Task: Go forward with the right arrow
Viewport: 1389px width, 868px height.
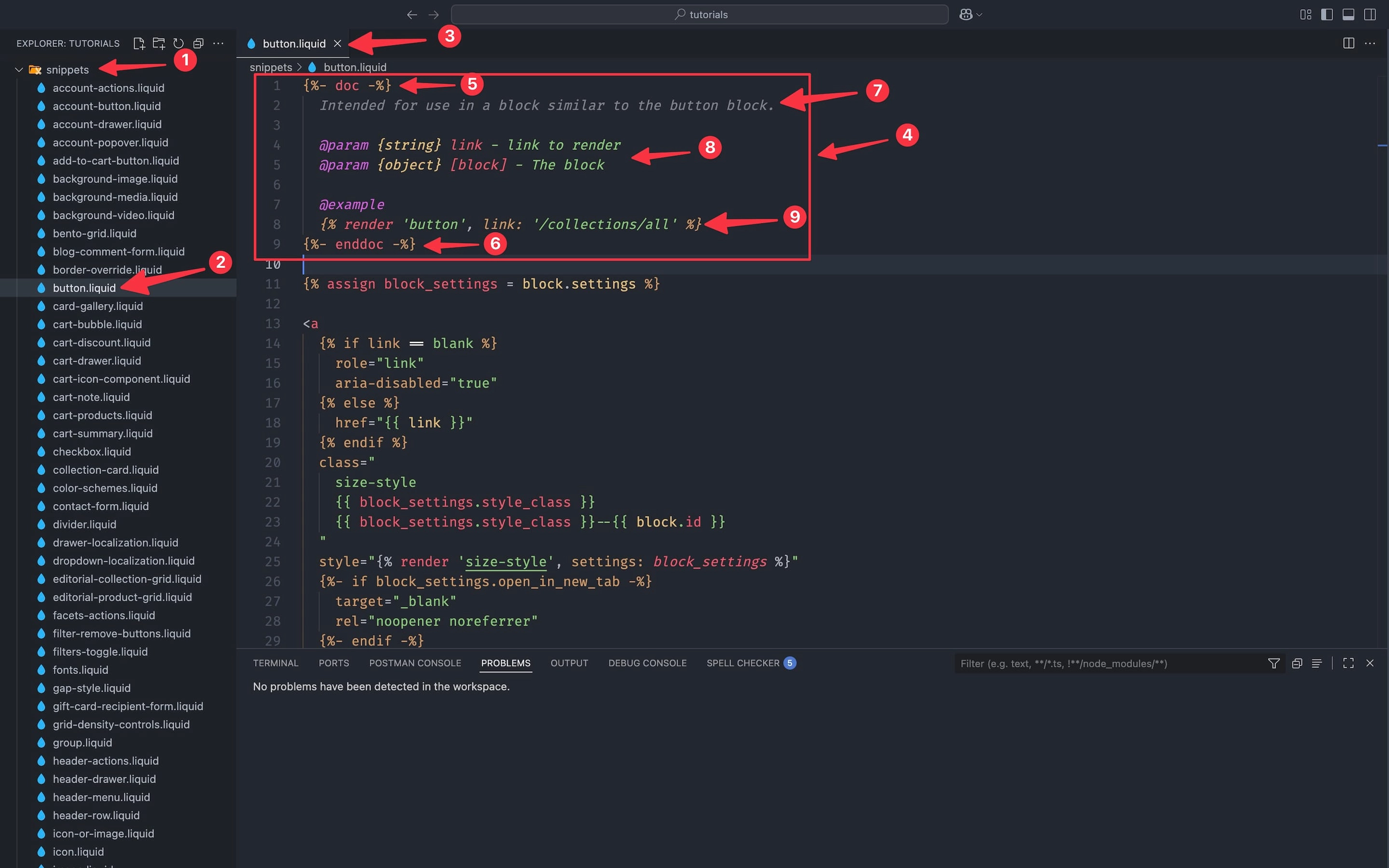Action: 434,14
